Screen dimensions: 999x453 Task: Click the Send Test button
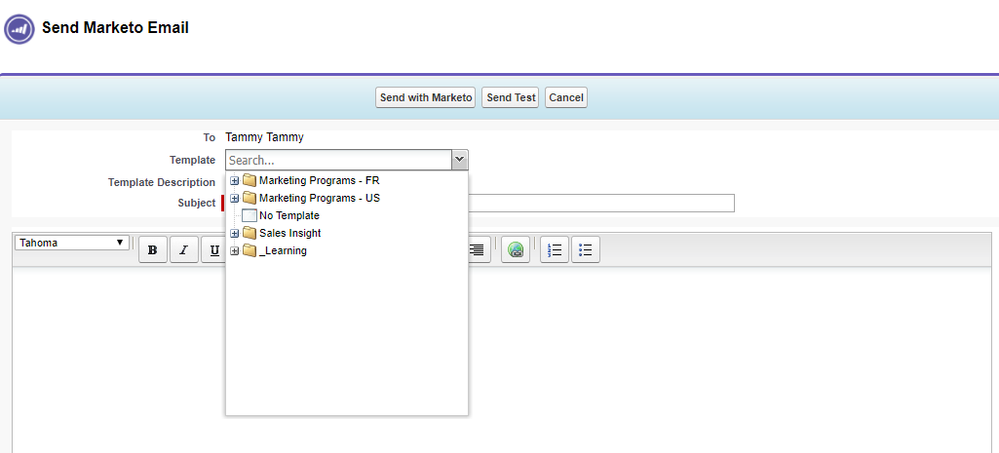pyautogui.click(x=510, y=97)
